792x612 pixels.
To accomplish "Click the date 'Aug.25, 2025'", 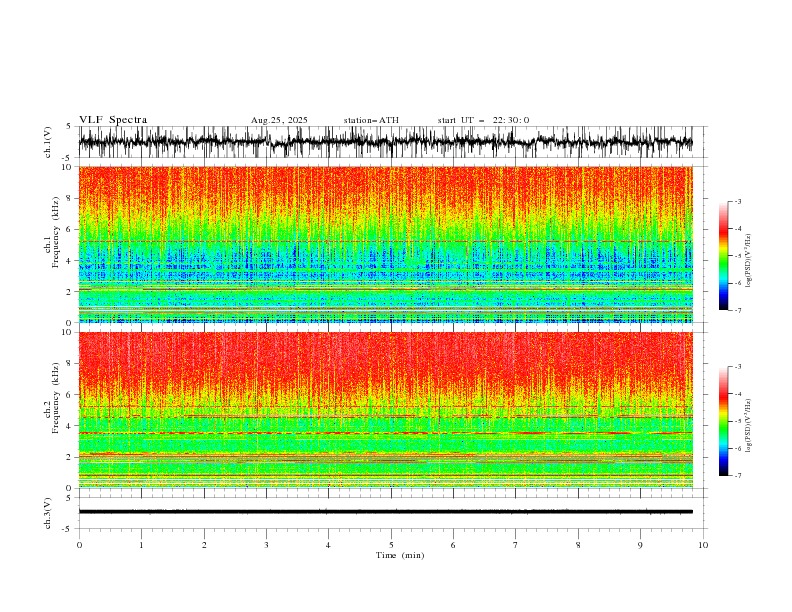I will [279, 120].
